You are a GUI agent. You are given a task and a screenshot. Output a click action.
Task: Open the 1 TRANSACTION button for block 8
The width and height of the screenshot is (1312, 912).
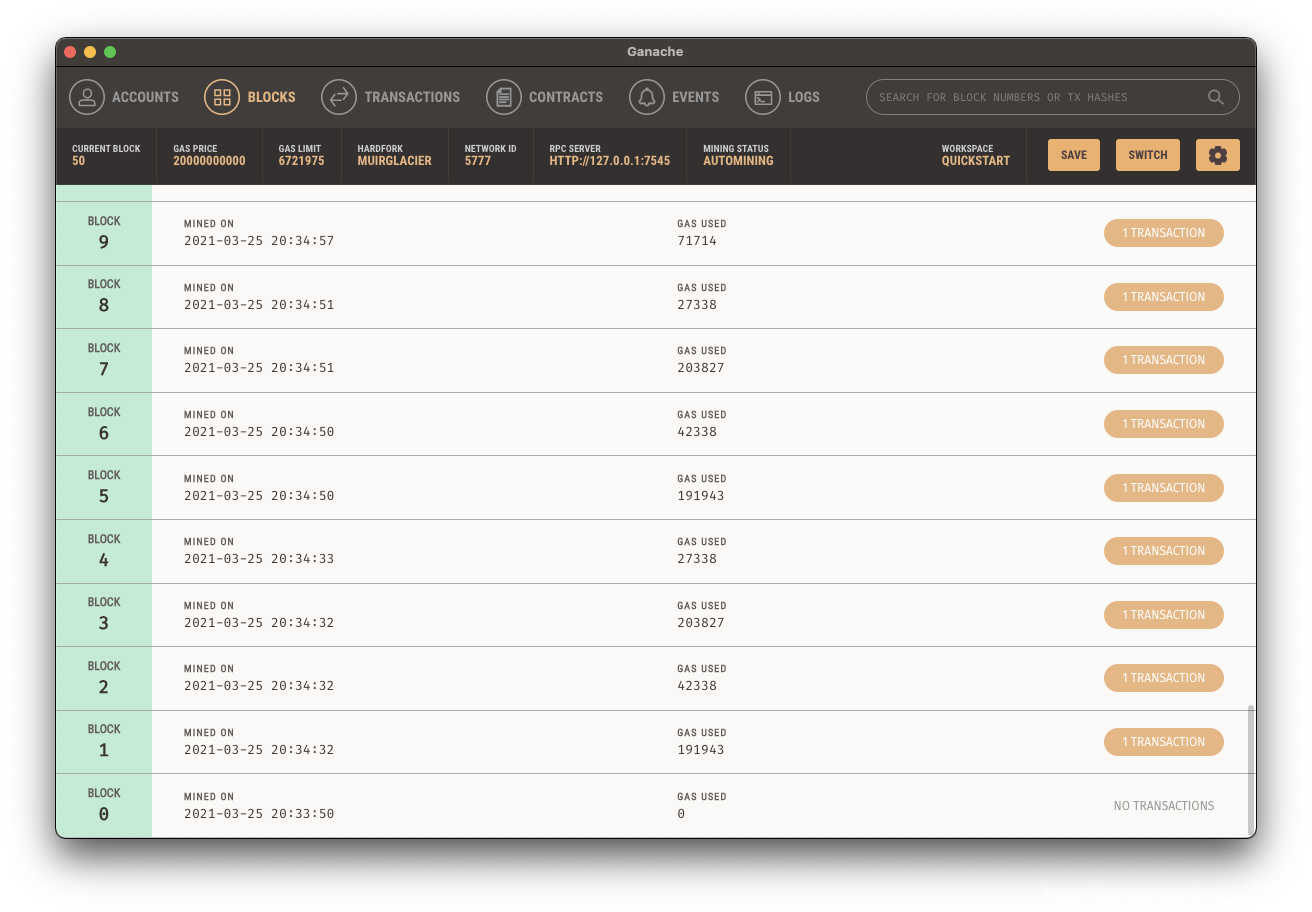click(x=1164, y=297)
